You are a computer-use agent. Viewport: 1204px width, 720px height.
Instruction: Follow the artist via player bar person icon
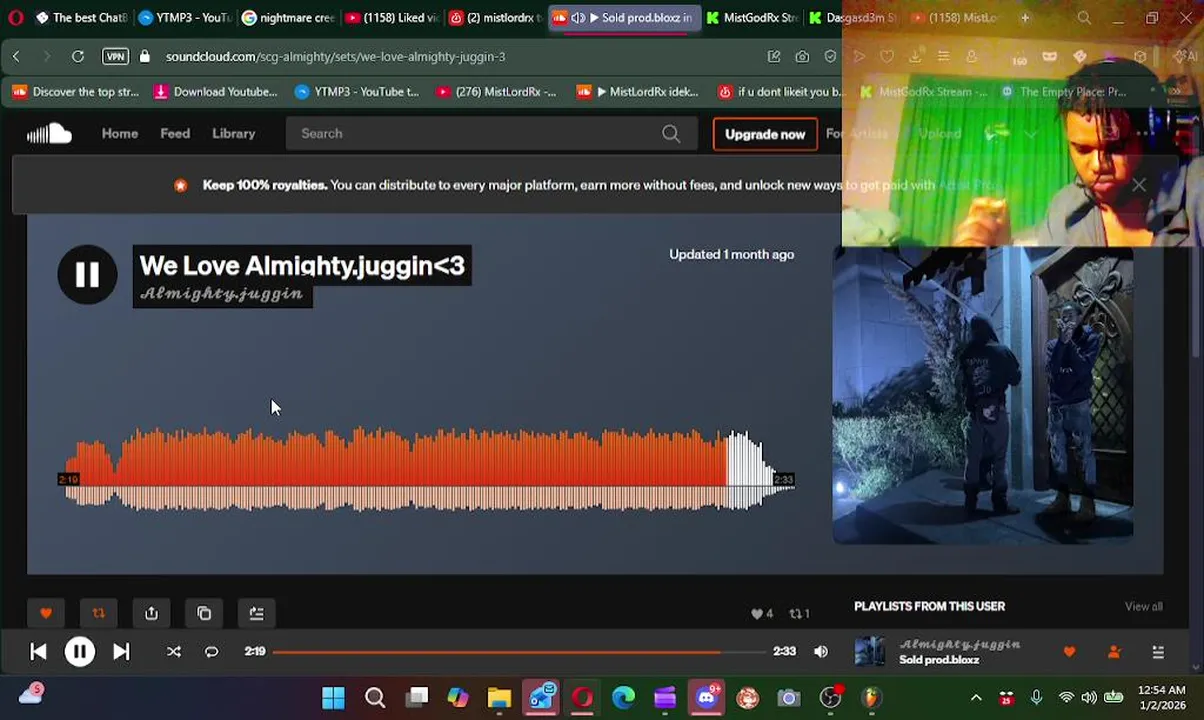pyautogui.click(x=1114, y=652)
